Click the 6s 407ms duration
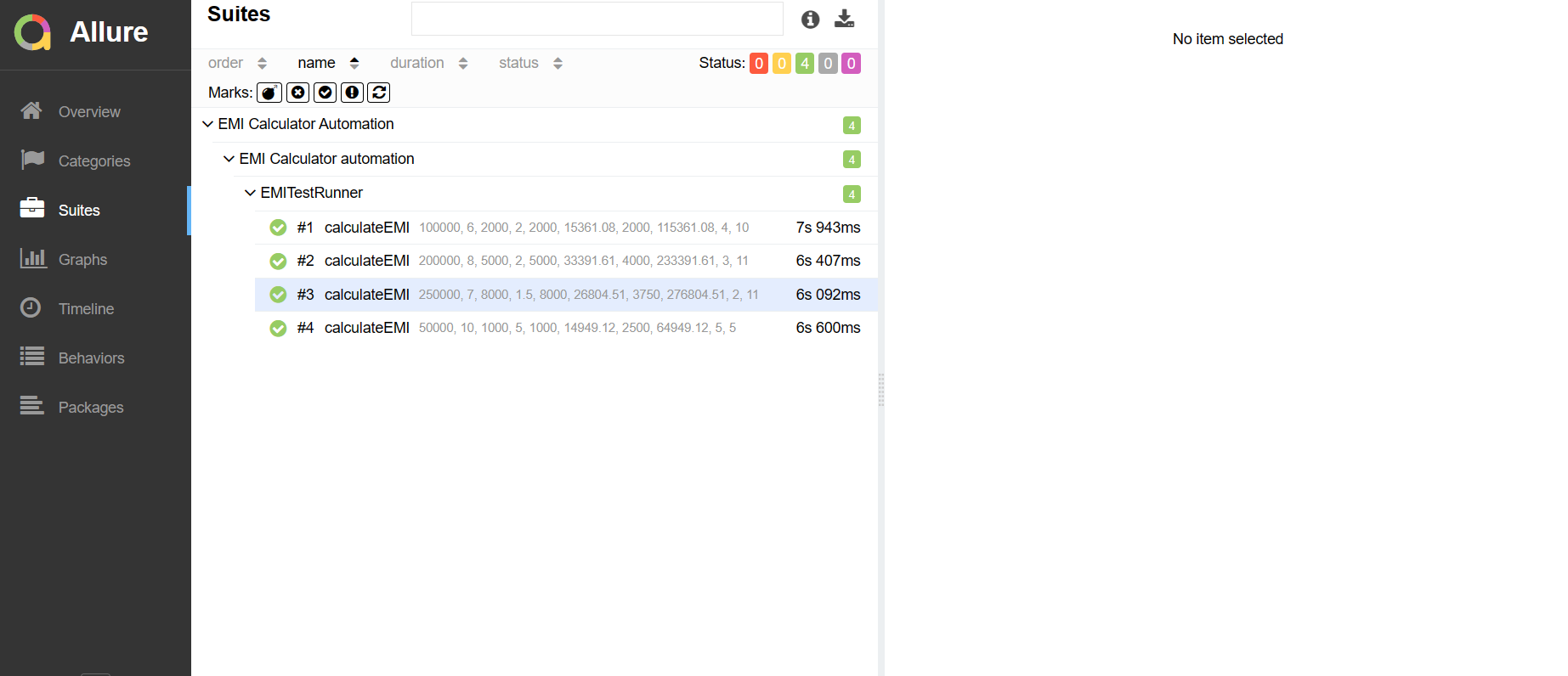The image size is (1568, 676). pos(828,261)
